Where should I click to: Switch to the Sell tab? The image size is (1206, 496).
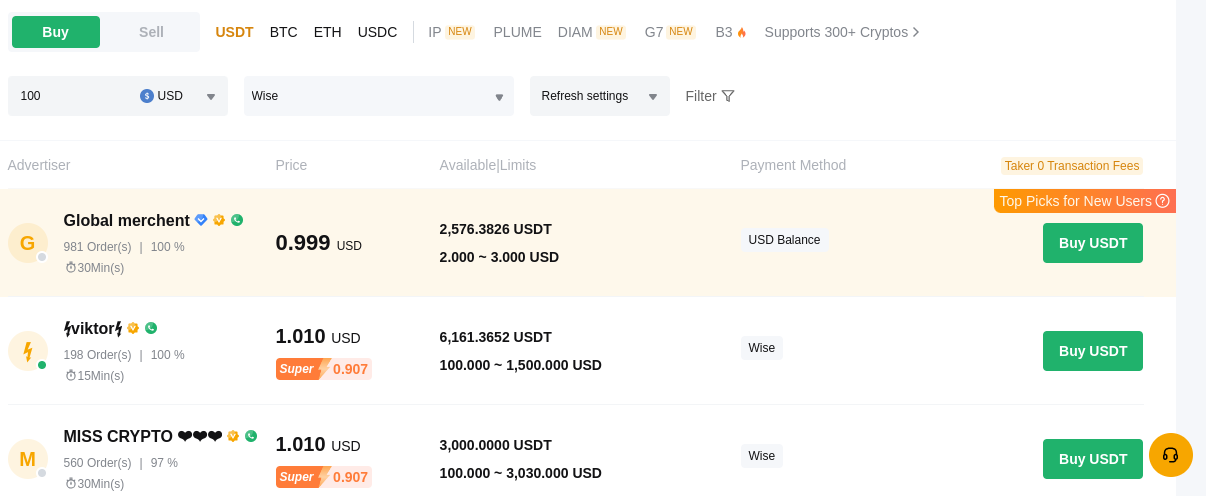click(x=151, y=32)
